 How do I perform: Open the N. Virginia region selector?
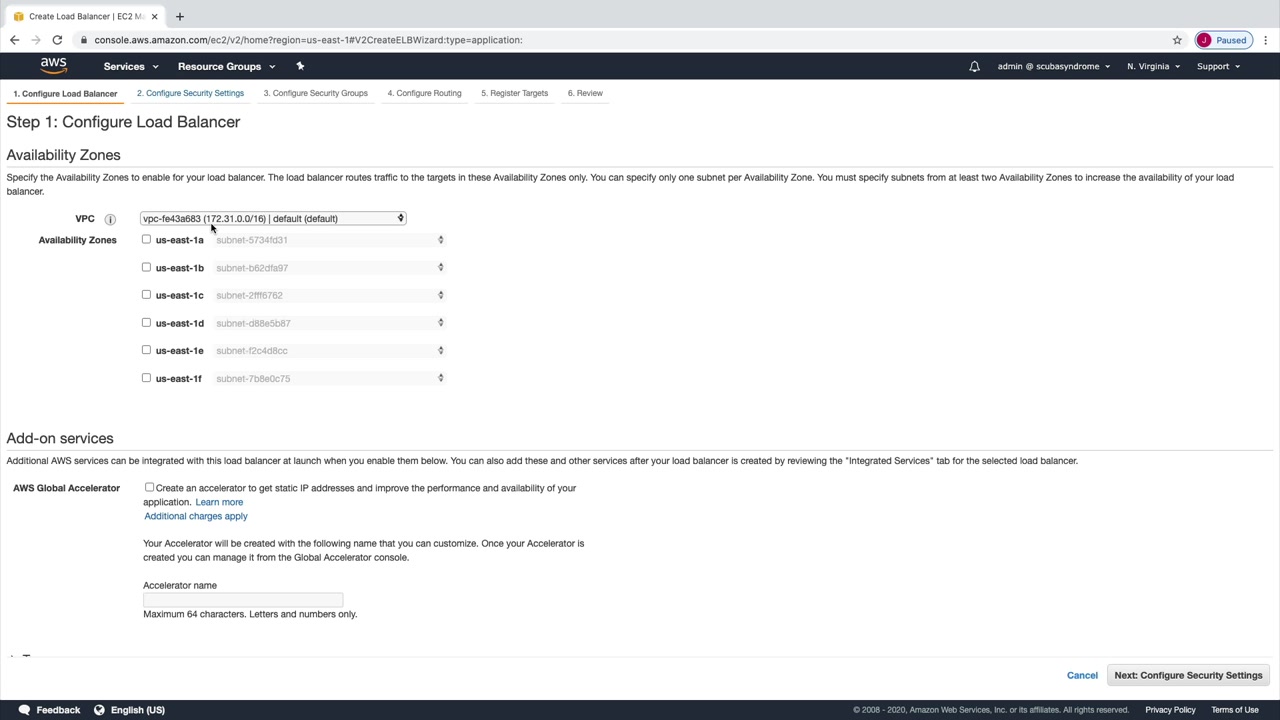coord(1153,67)
